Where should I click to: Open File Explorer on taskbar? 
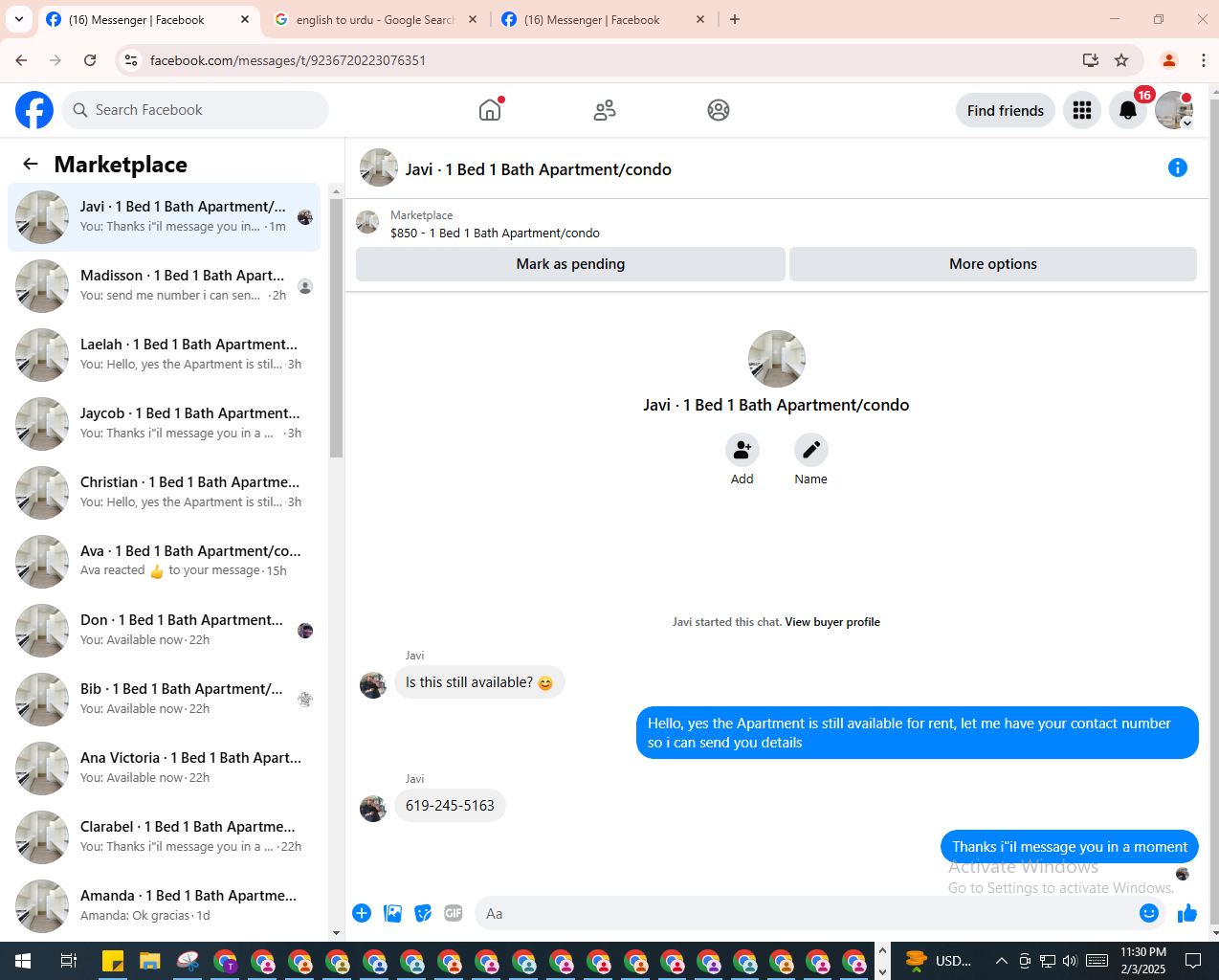point(149,961)
